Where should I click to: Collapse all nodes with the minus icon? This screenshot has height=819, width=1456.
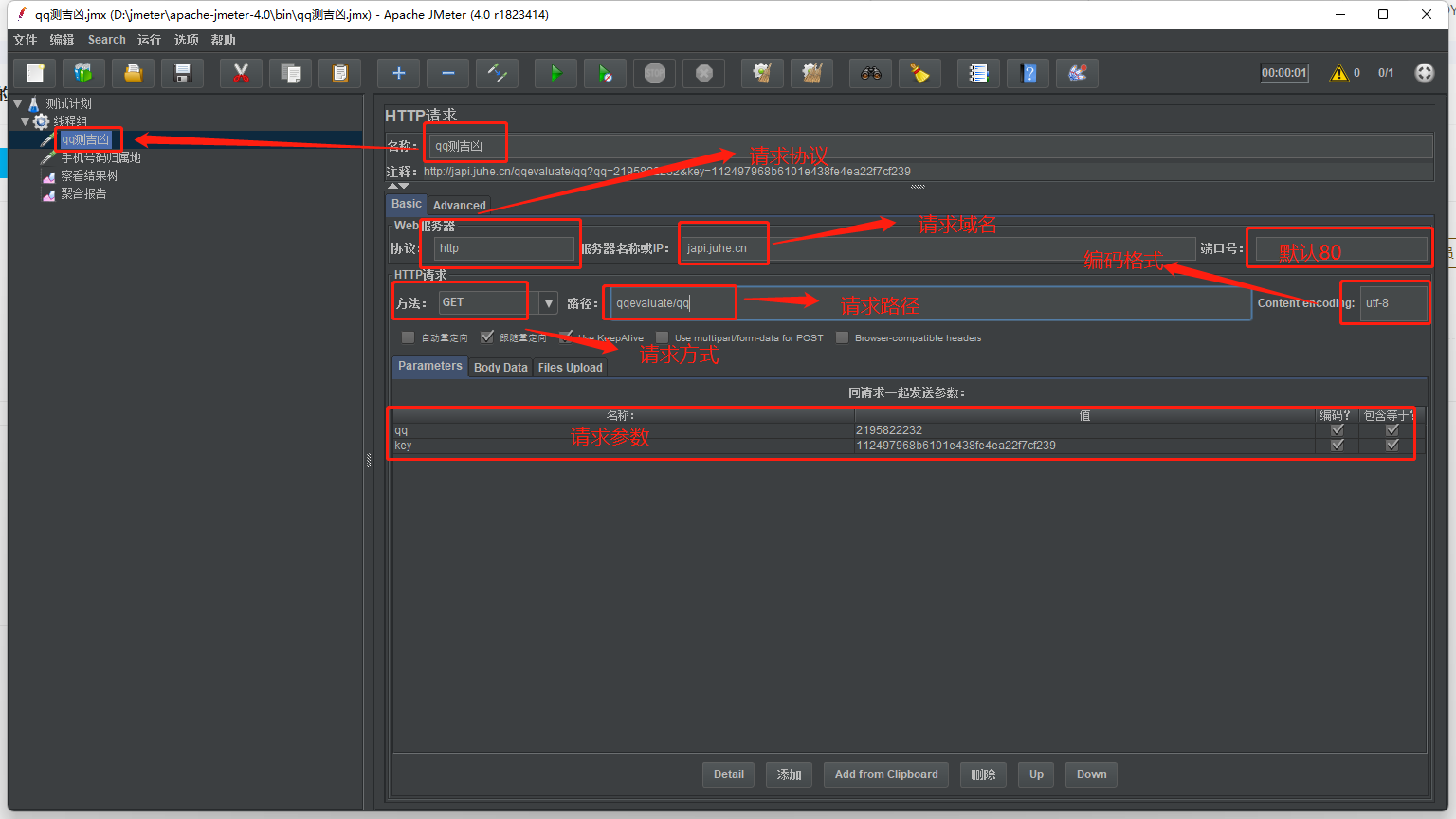point(447,73)
